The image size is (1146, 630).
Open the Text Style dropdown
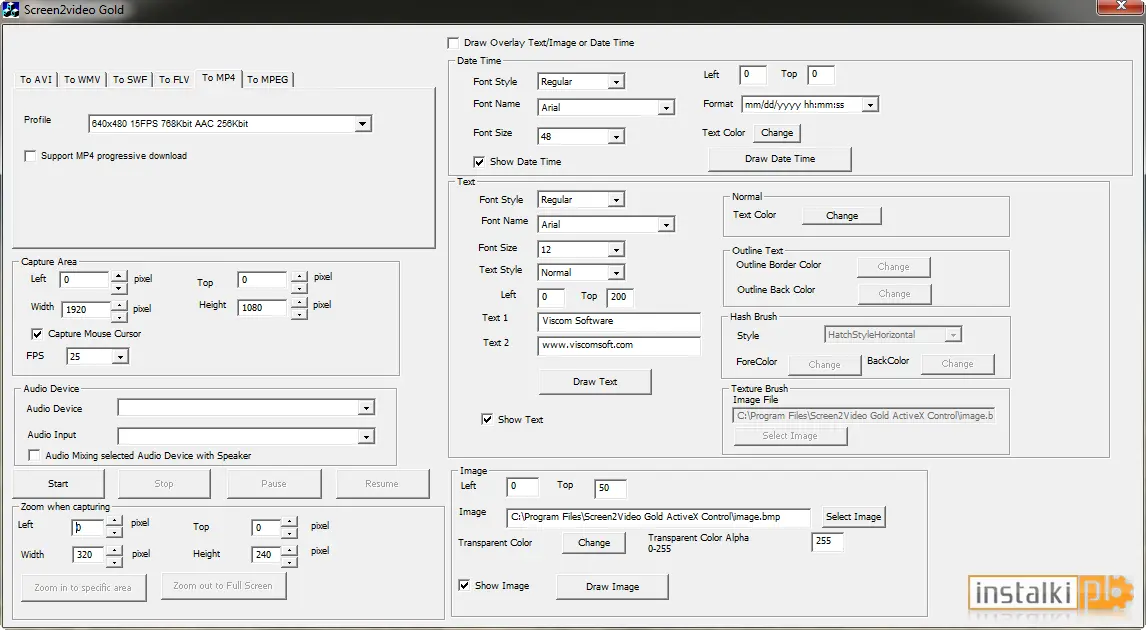click(x=616, y=273)
